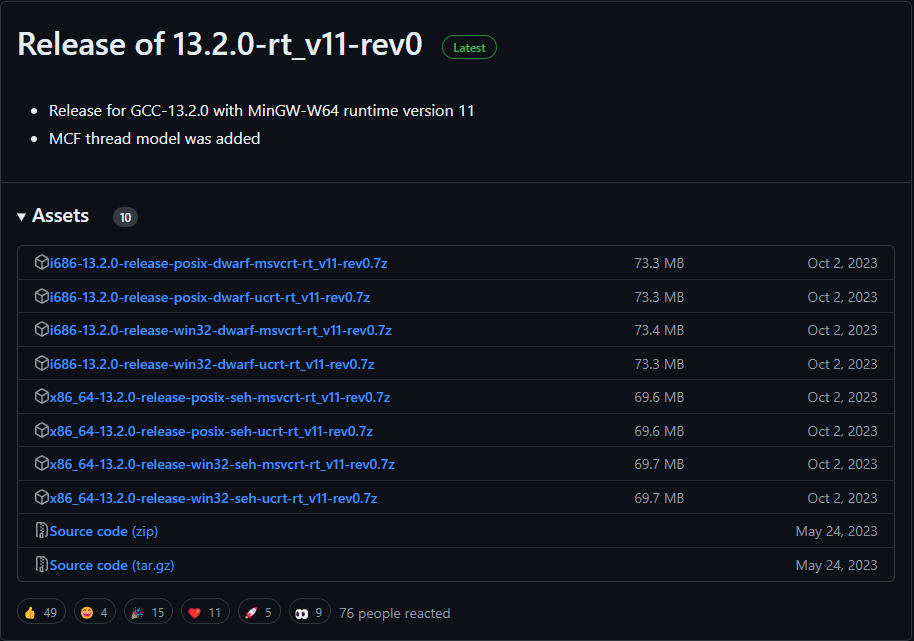This screenshot has height=641, width=914.
Task: Click date of the Source code (zip) row
Action: click(x=836, y=531)
